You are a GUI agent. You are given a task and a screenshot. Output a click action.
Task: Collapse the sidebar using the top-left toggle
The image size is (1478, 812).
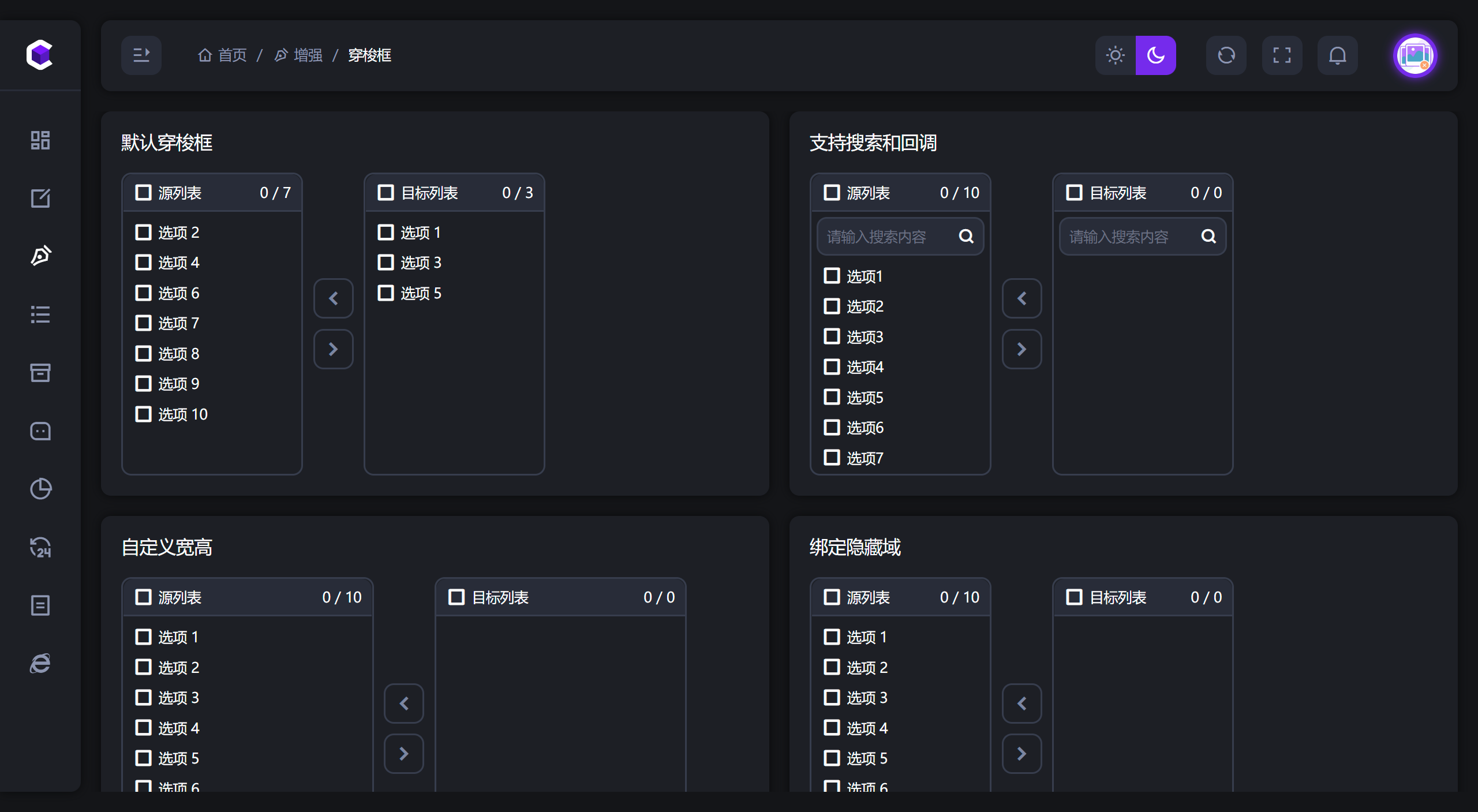[141, 55]
